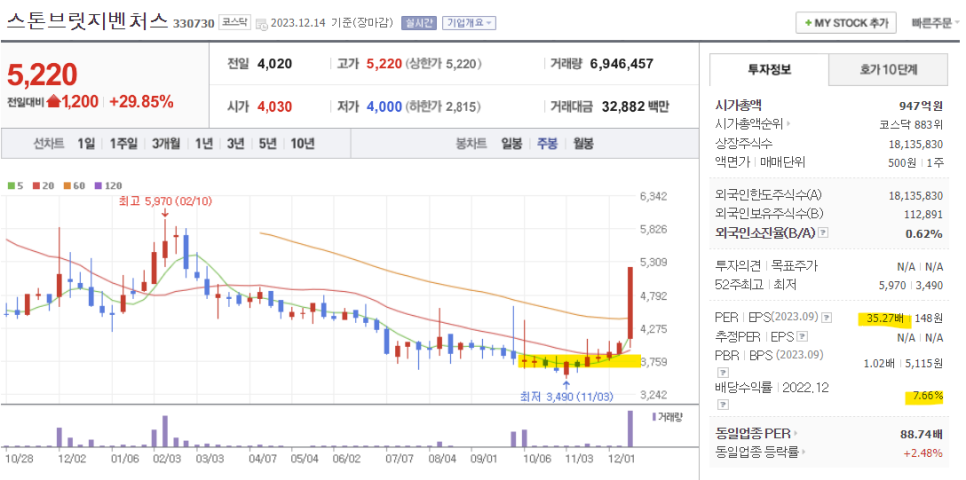Click the current price 5,220
The width and height of the screenshot is (966, 480).
click(x=43, y=75)
